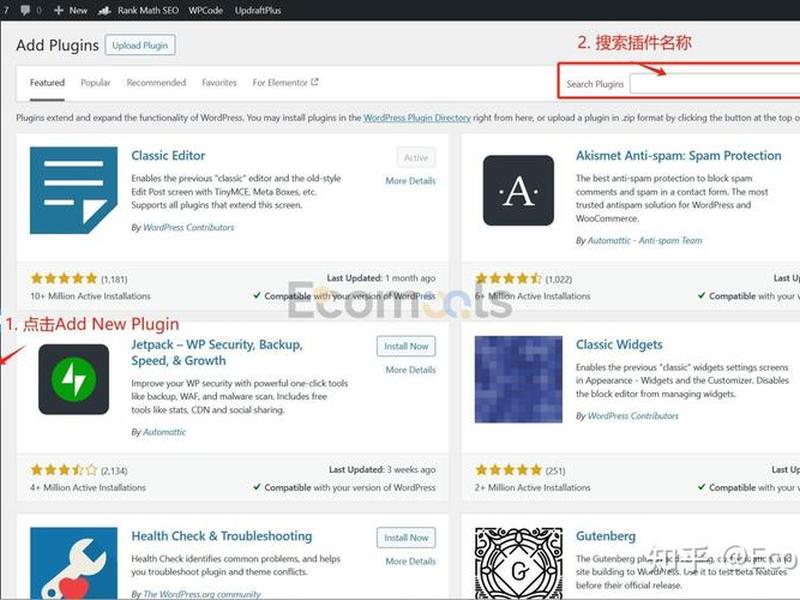This screenshot has height=600, width=800.
Task: Click the Akismet star rating
Action: coord(508,279)
